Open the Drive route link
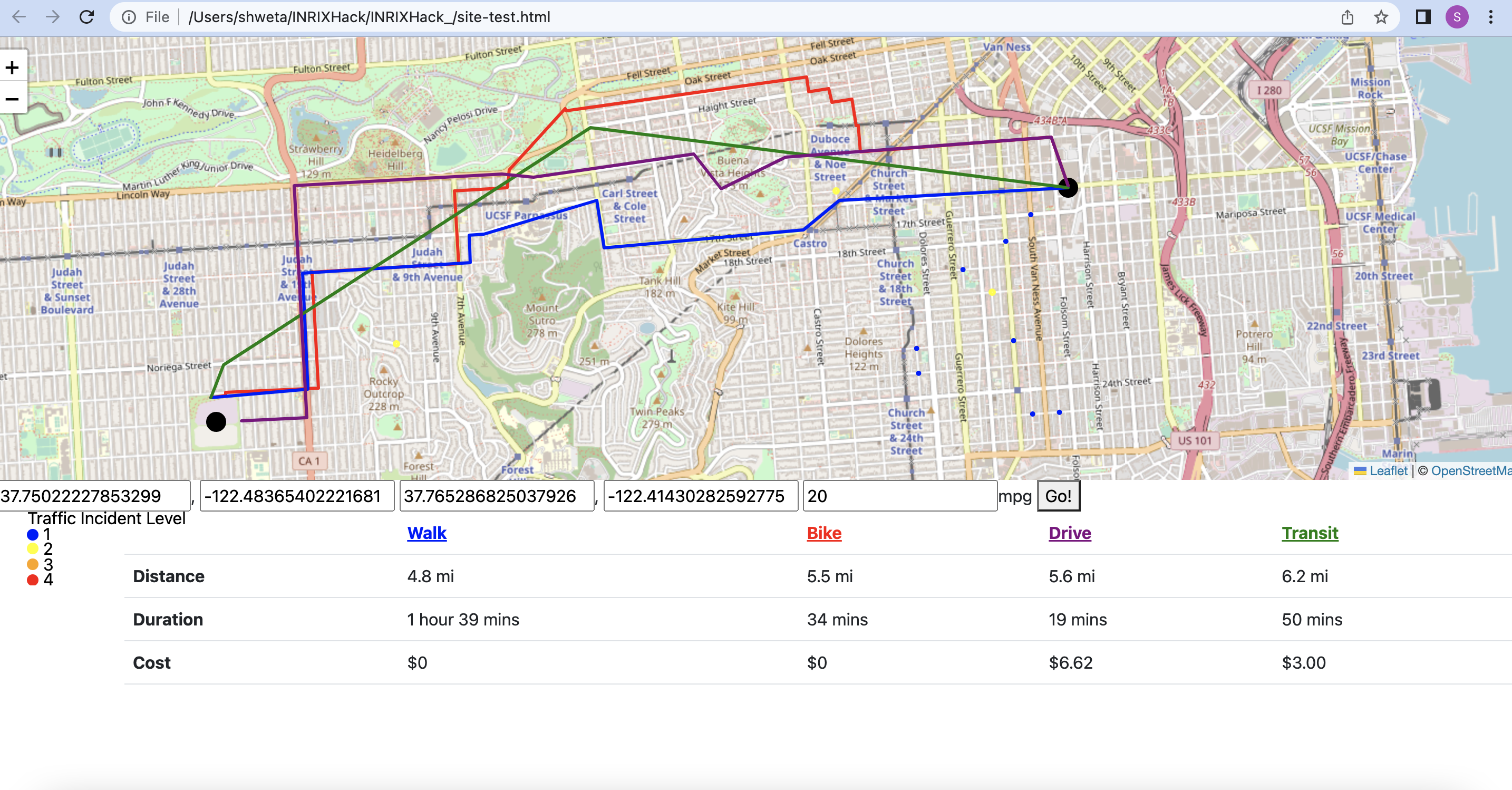This screenshot has height=790, width=1512. point(1070,533)
